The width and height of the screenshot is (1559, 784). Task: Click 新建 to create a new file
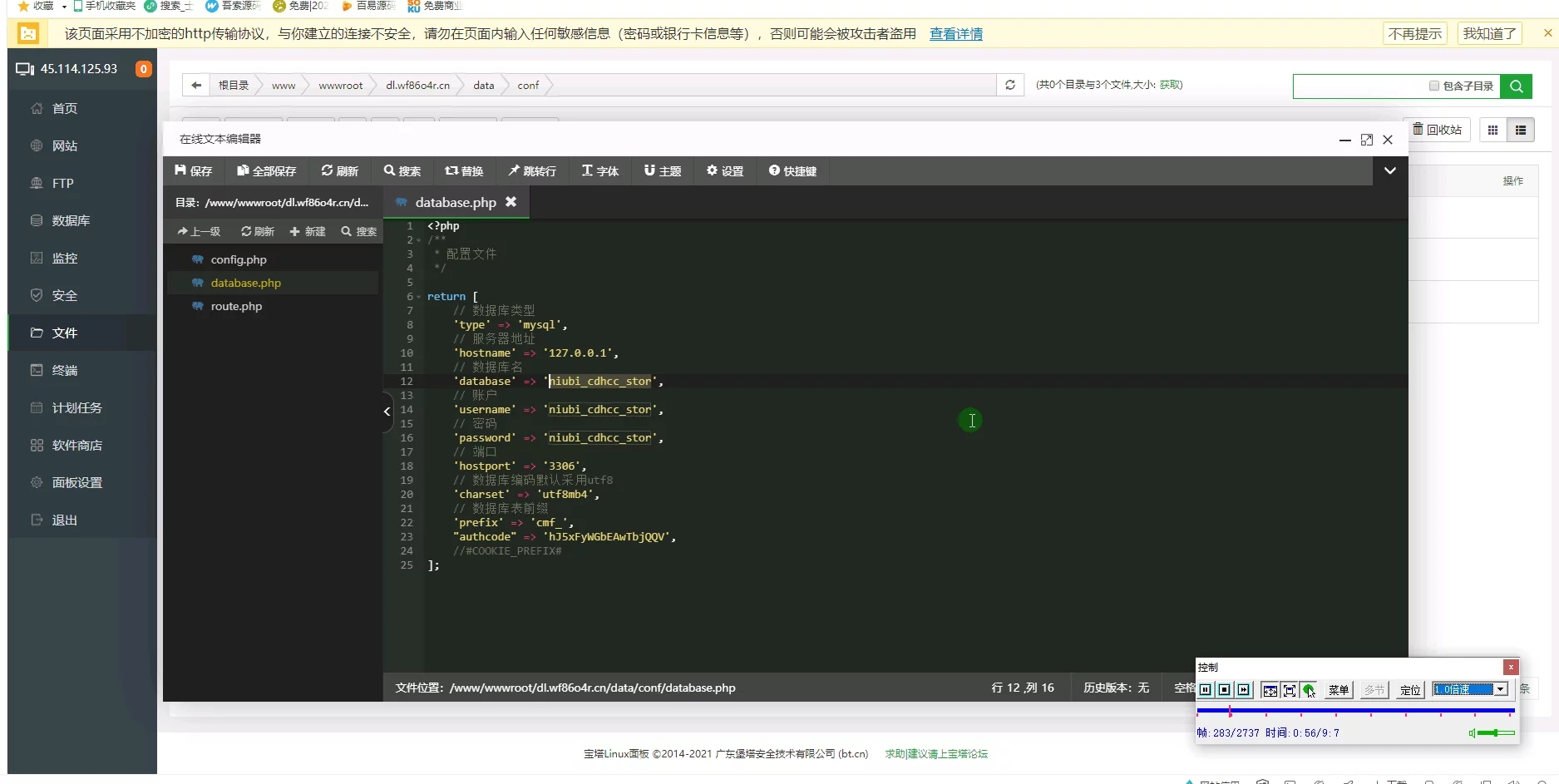[307, 231]
